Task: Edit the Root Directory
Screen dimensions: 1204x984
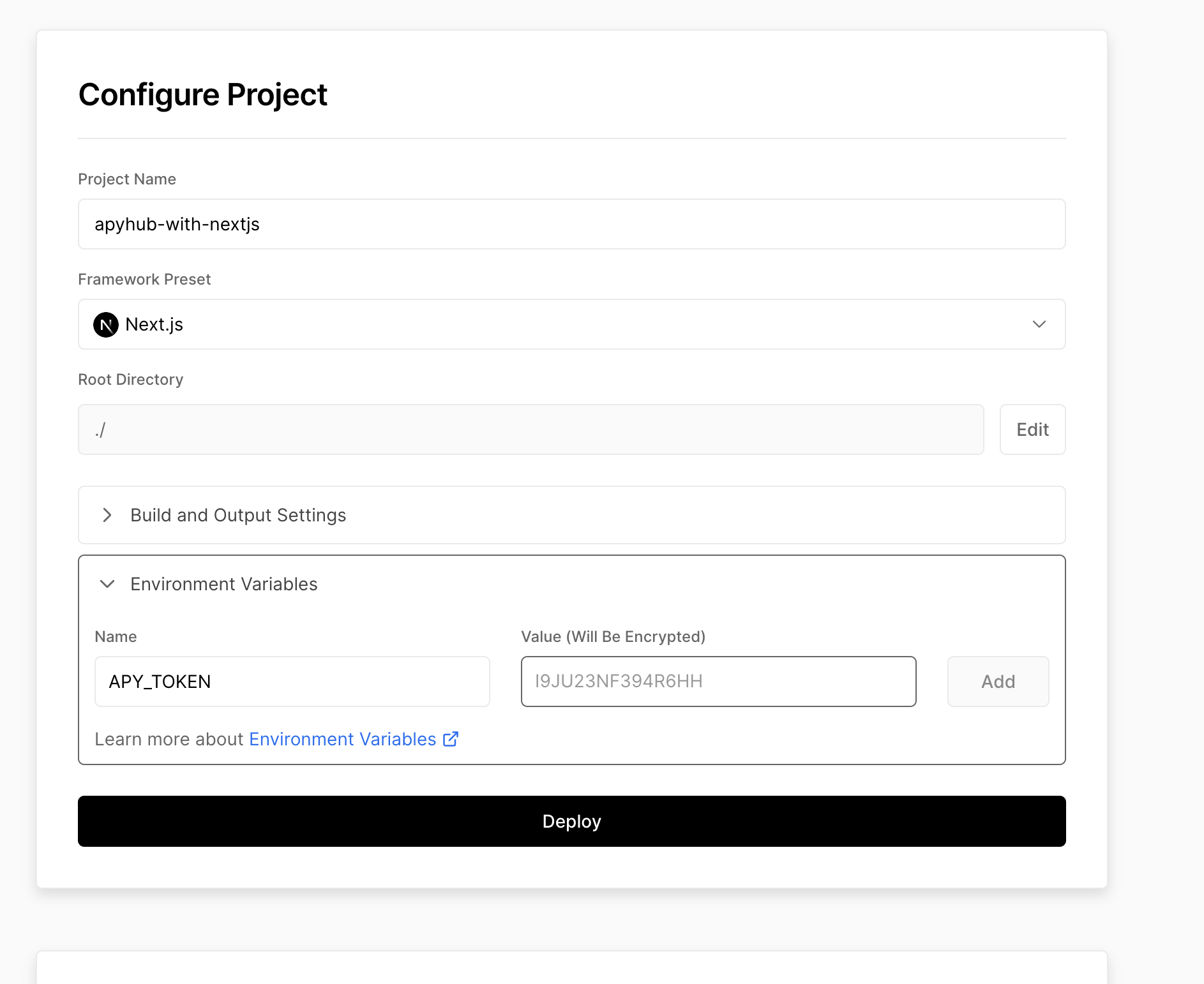Action: (x=1033, y=429)
